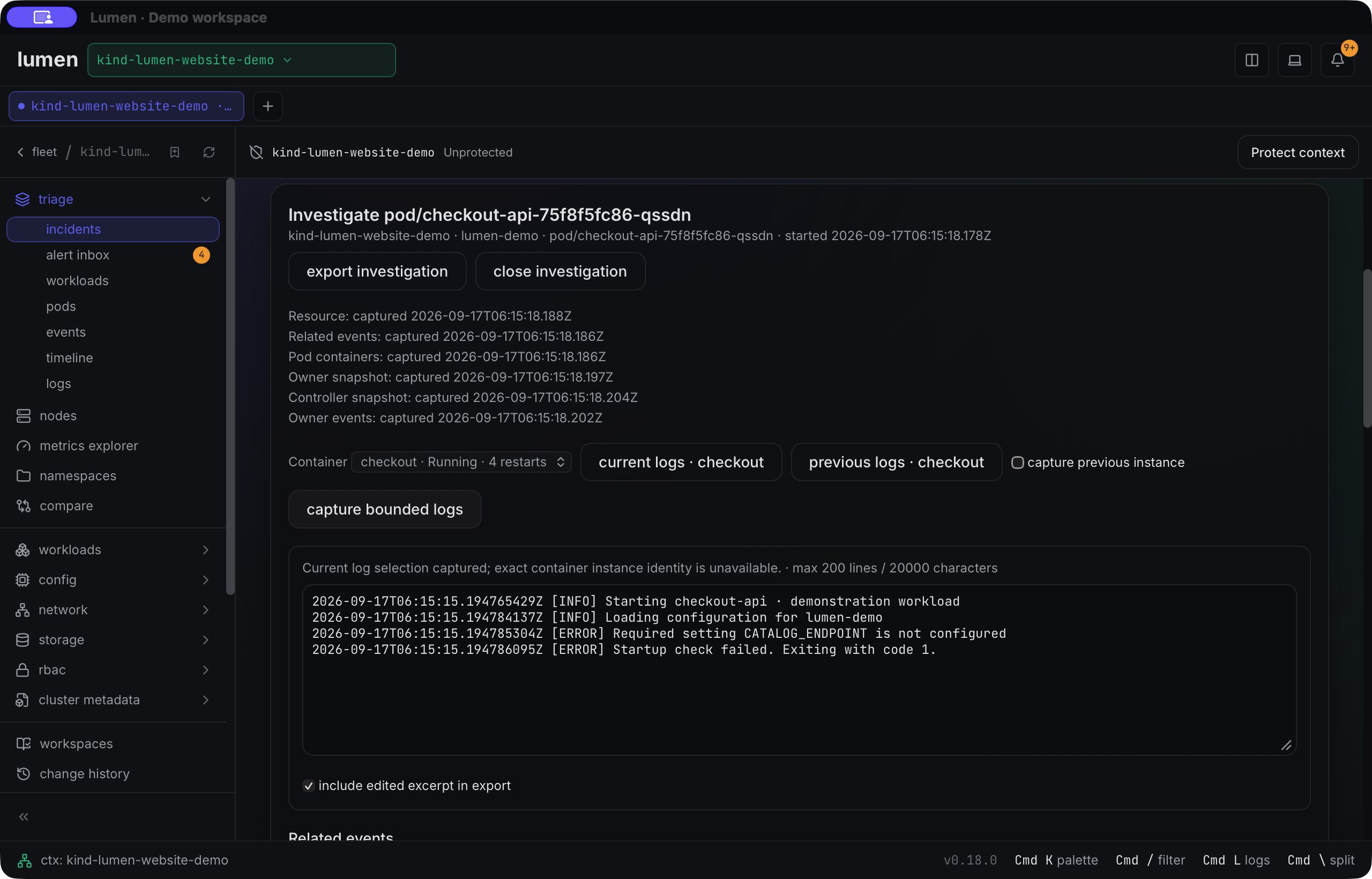Screen dimensions: 1372x879
Task: Click the sidebar vertical scrollbar
Action: [230, 386]
